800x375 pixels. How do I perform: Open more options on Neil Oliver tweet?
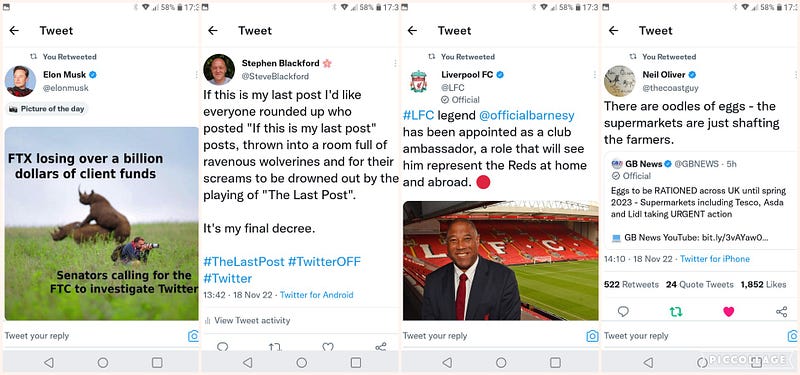click(x=795, y=75)
